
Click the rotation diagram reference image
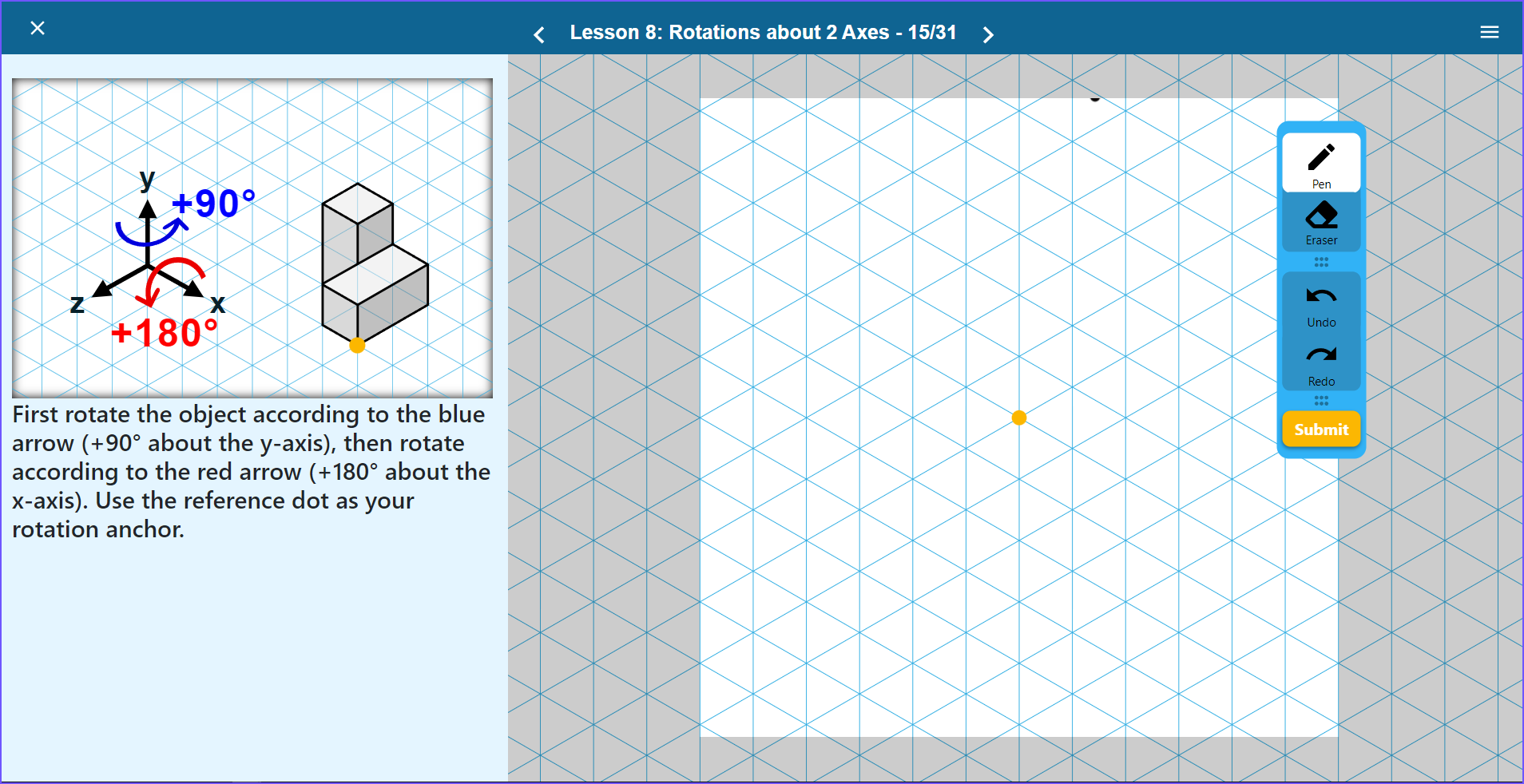click(252, 238)
